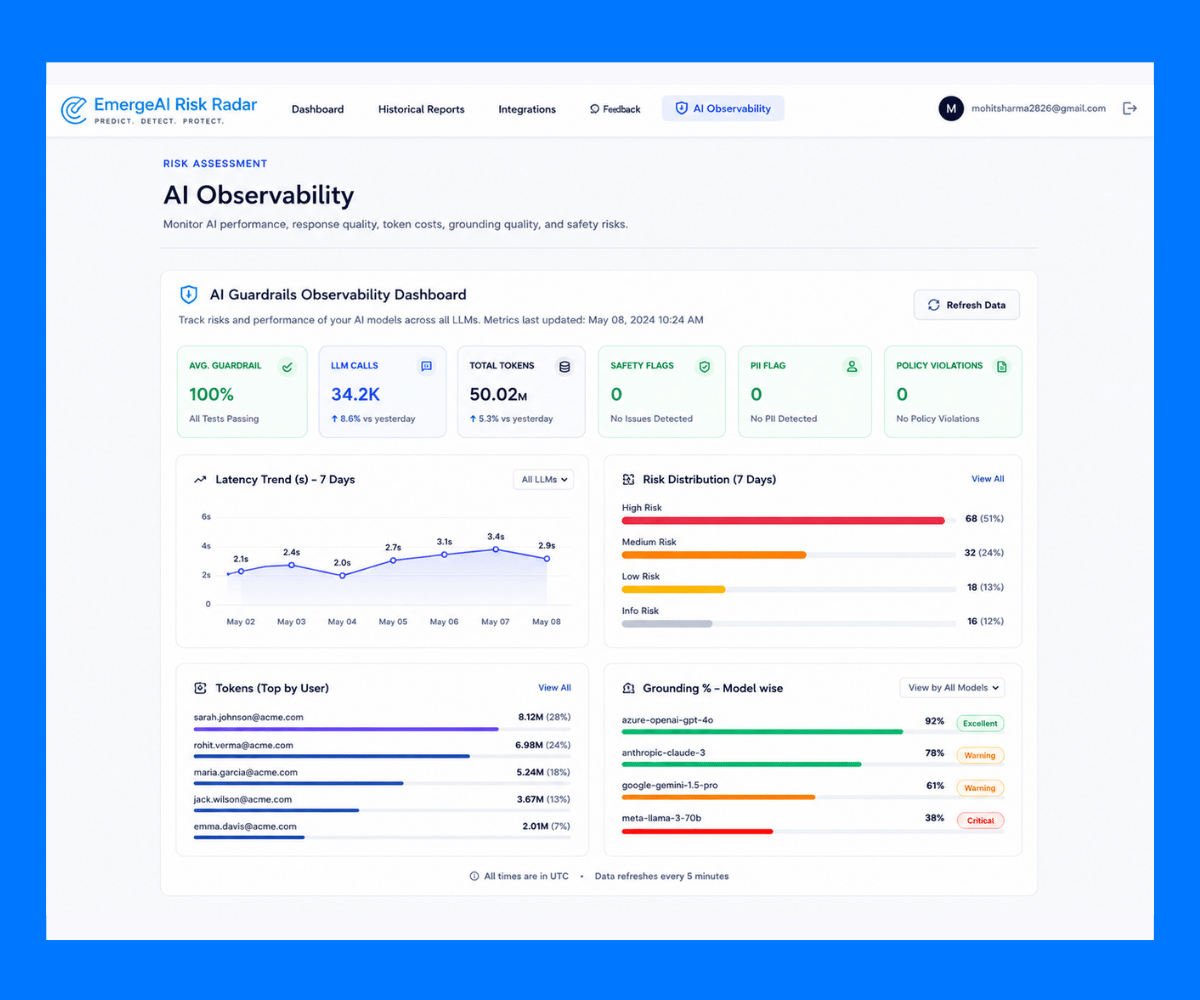Click the anthropic-claude-3 model name
Viewport: 1200px width, 1000px height.
664,752
